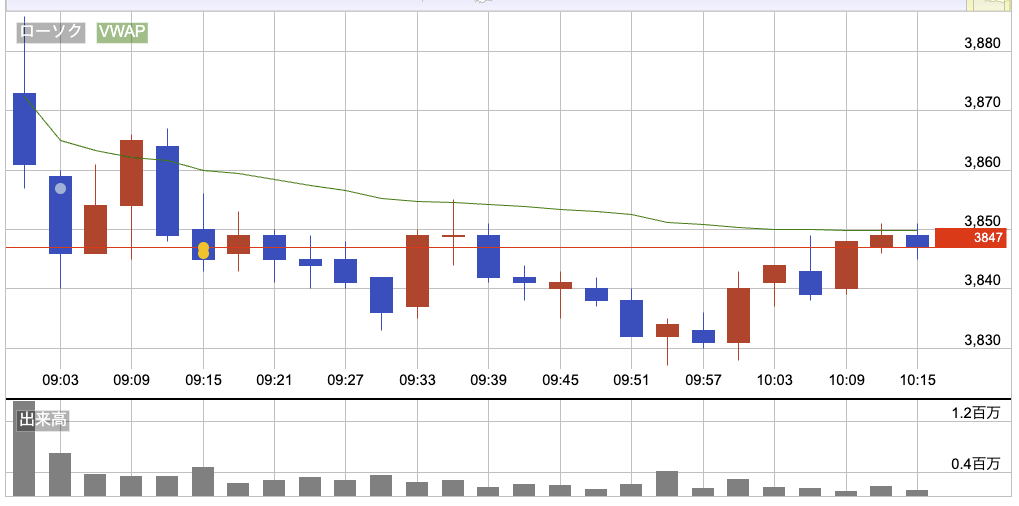This screenshot has width=1019, height=506.
Task: Toggle the ローソク candlestick legend label
Action: coord(51,32)
